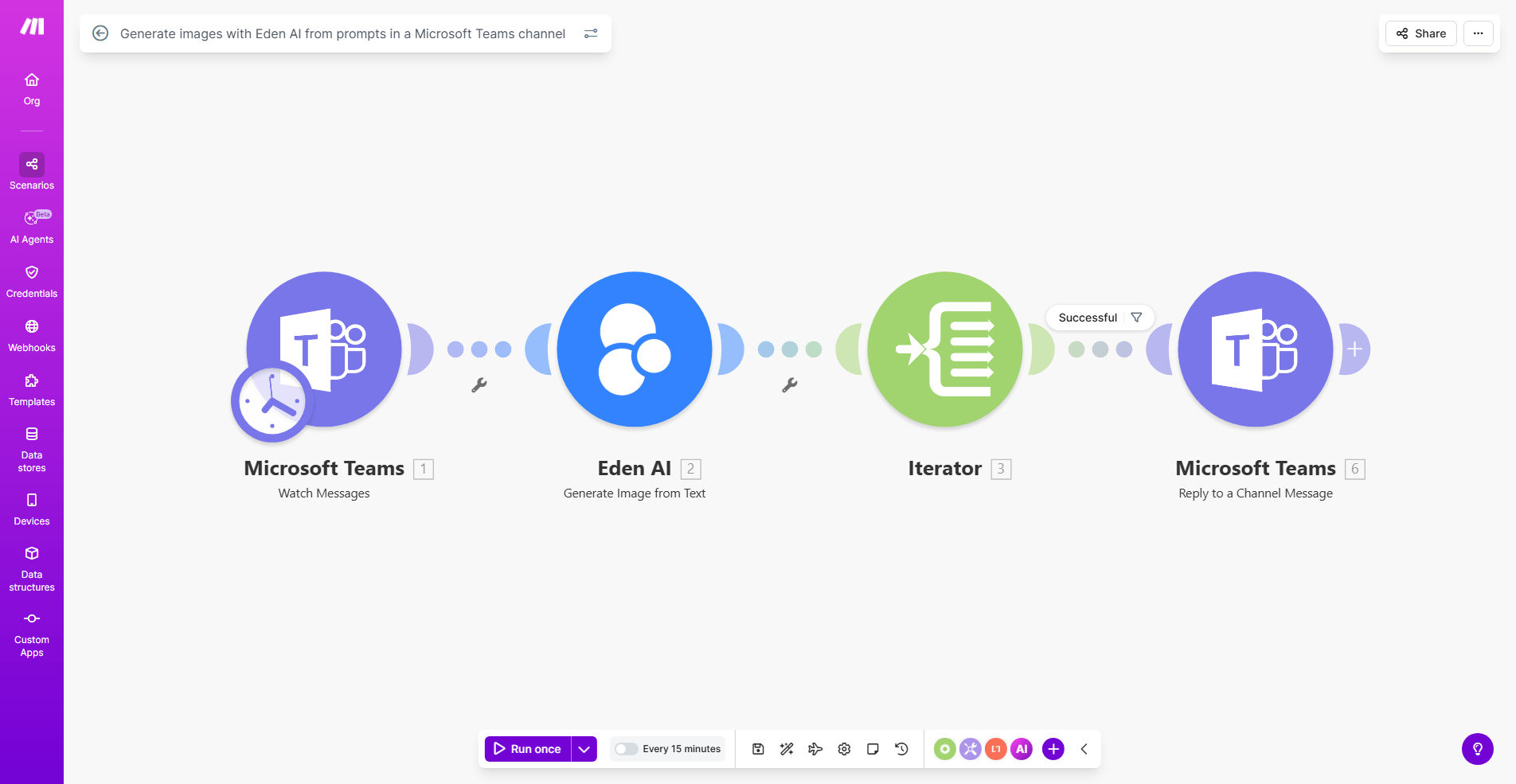
Task: Click the airplane explain flow icon
Action: pyautogui.click(x=815, y=749)
